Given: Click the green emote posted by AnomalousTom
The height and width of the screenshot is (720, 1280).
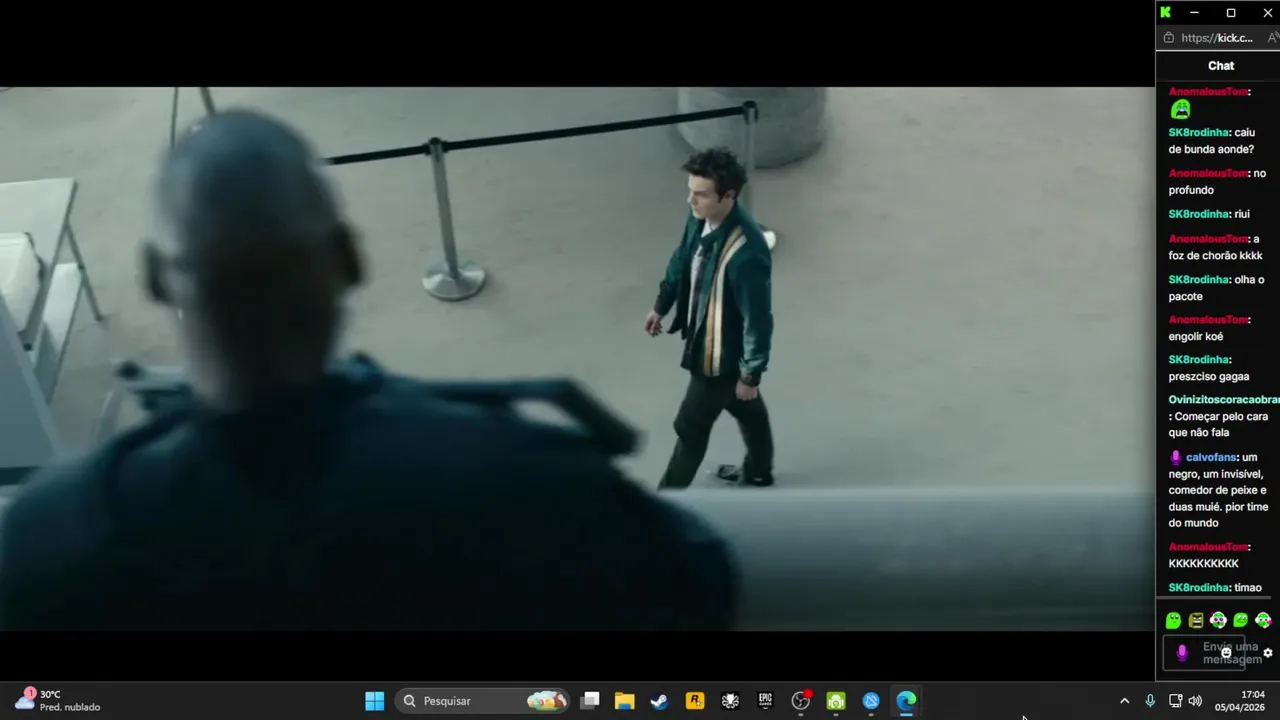Looking at the screenshot, I should 1181,110.
